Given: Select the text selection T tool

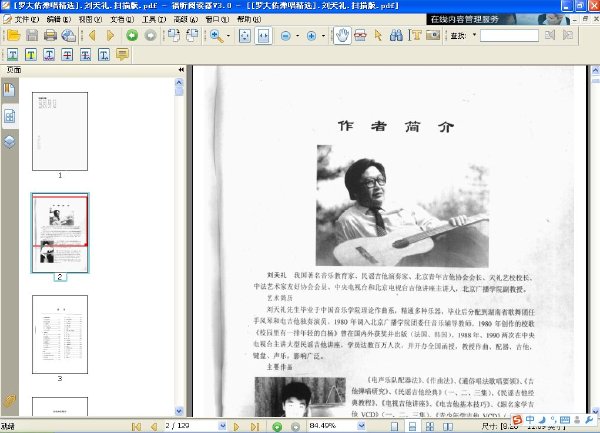Looking at the screenshot, I should [x=415, y=36].
